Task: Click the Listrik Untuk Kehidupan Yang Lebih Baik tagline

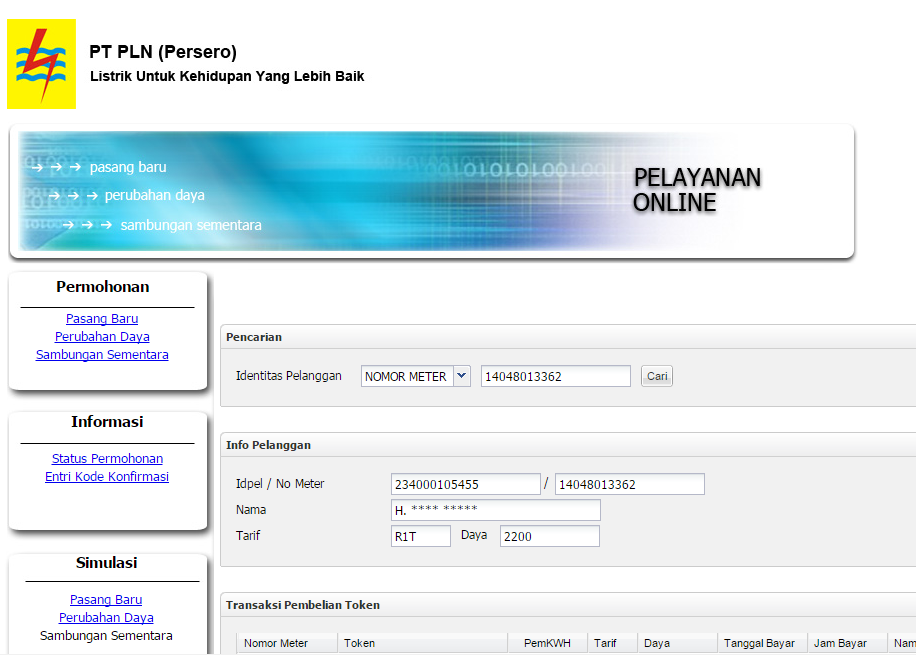Action: [x=227, y=77]
